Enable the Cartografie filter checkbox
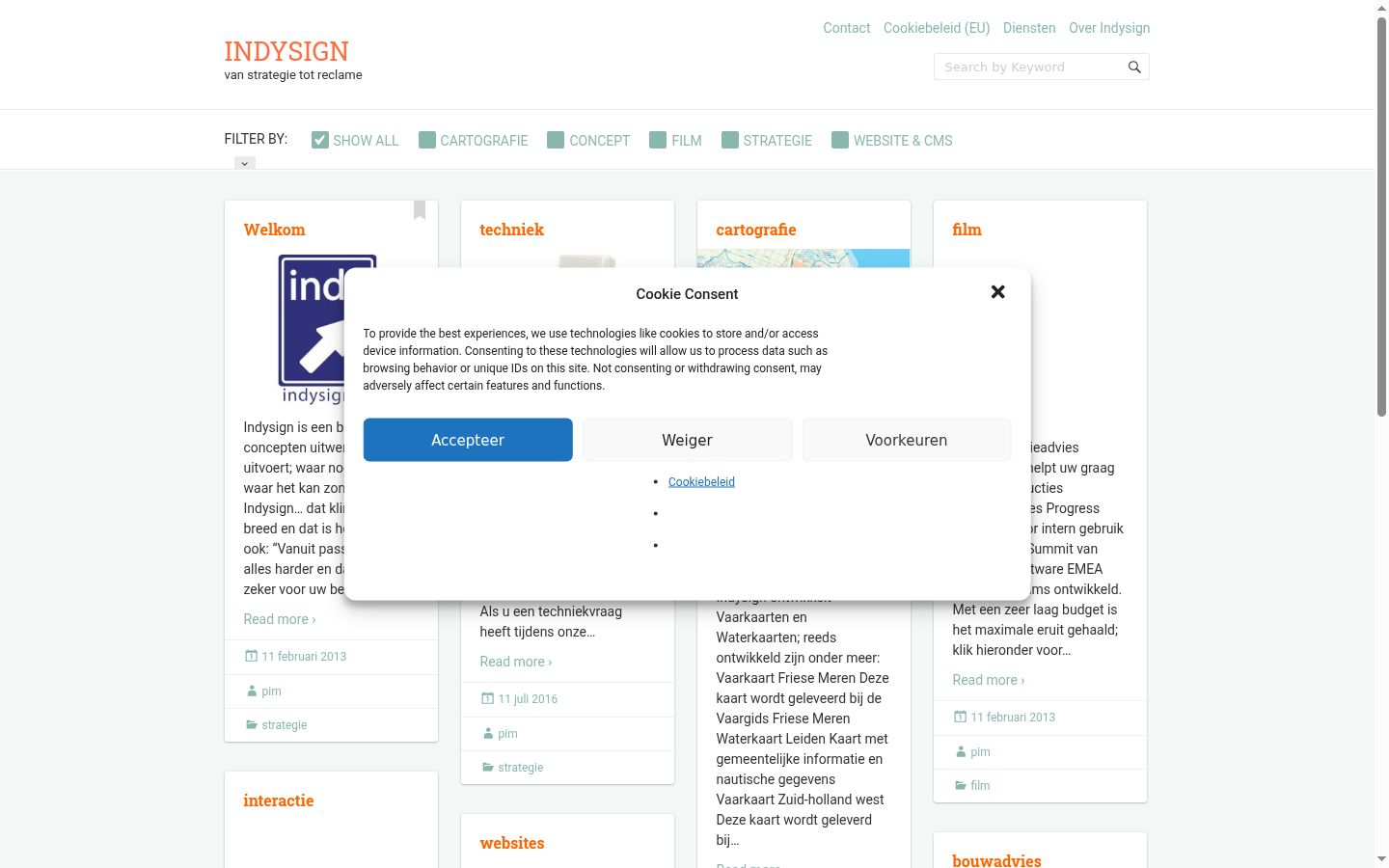This screenshot has height=868, width=1389. point(427,140)
